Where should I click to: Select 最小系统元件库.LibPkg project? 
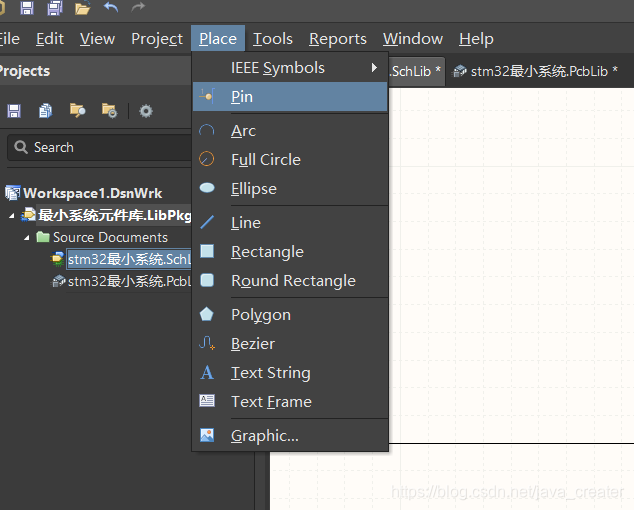[x=115, y=215]
